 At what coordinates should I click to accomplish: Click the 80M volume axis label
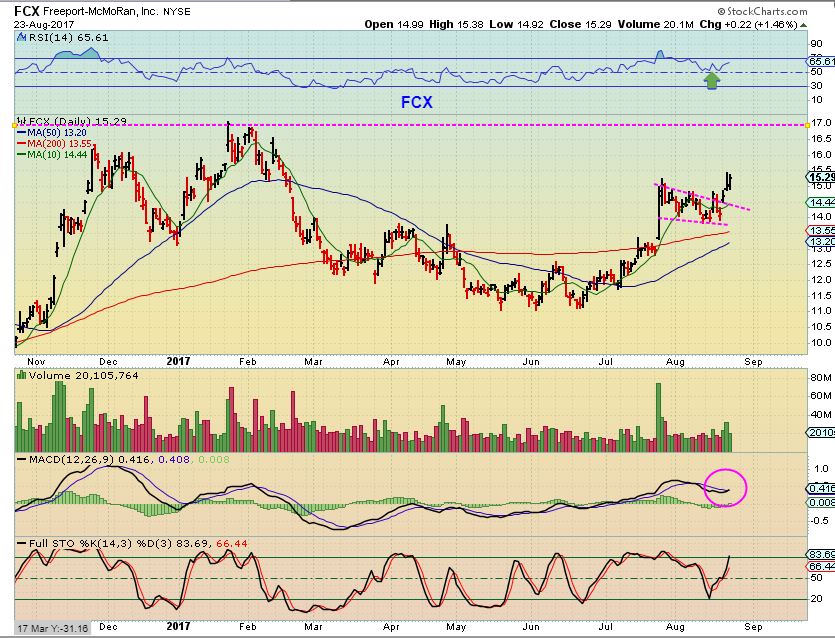point(821,378)
